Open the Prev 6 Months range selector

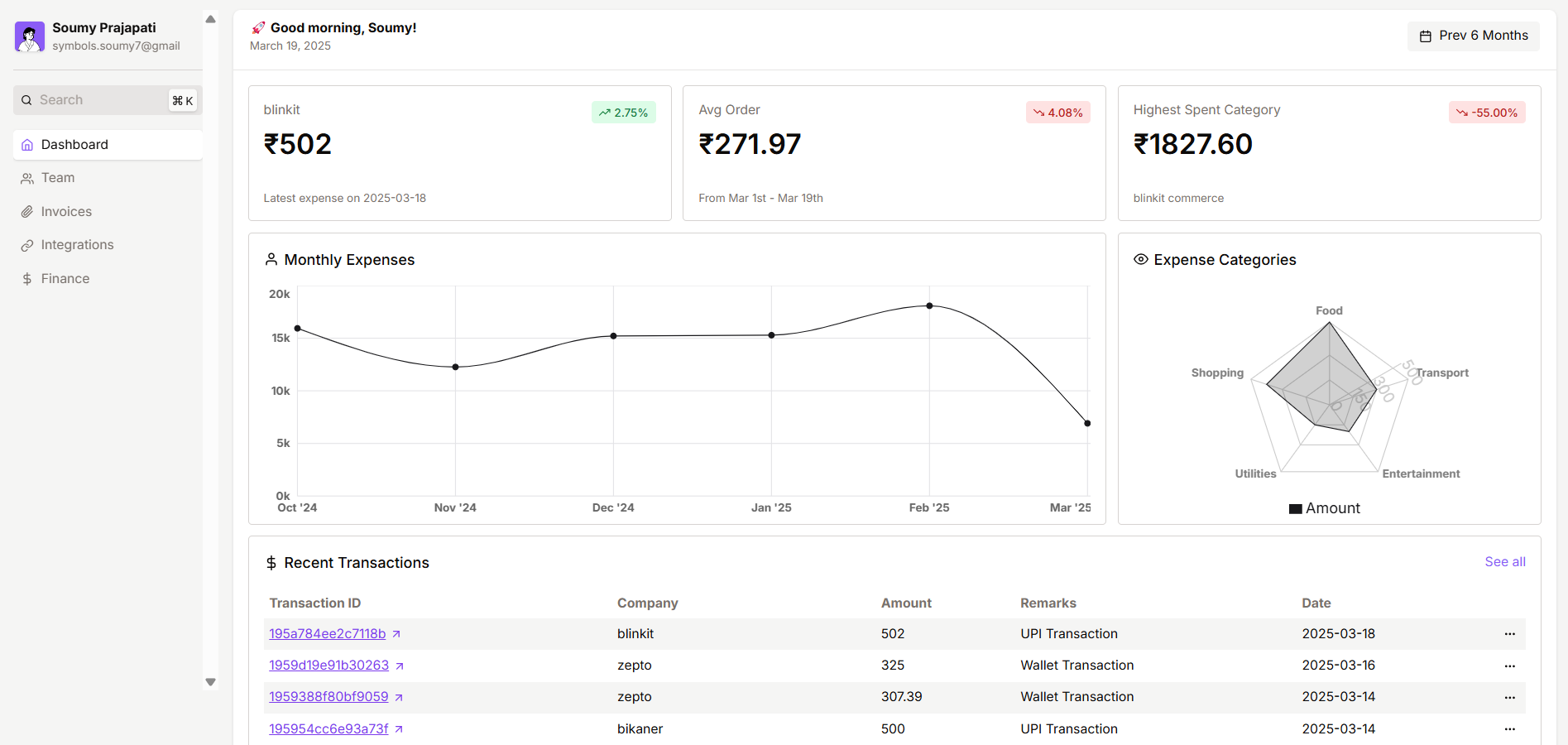click(x=1474, y=36)
